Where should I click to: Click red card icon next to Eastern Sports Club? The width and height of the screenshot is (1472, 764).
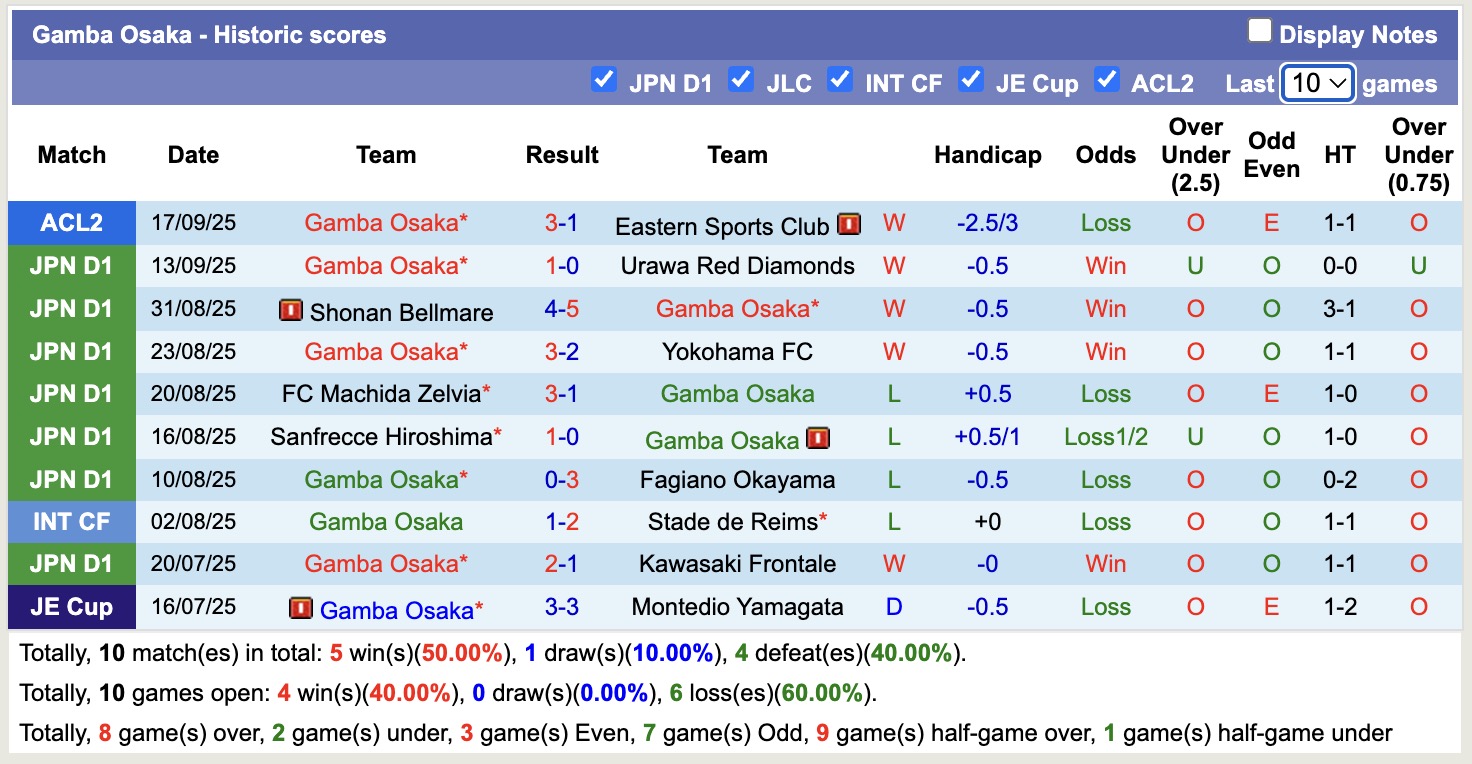848,223
